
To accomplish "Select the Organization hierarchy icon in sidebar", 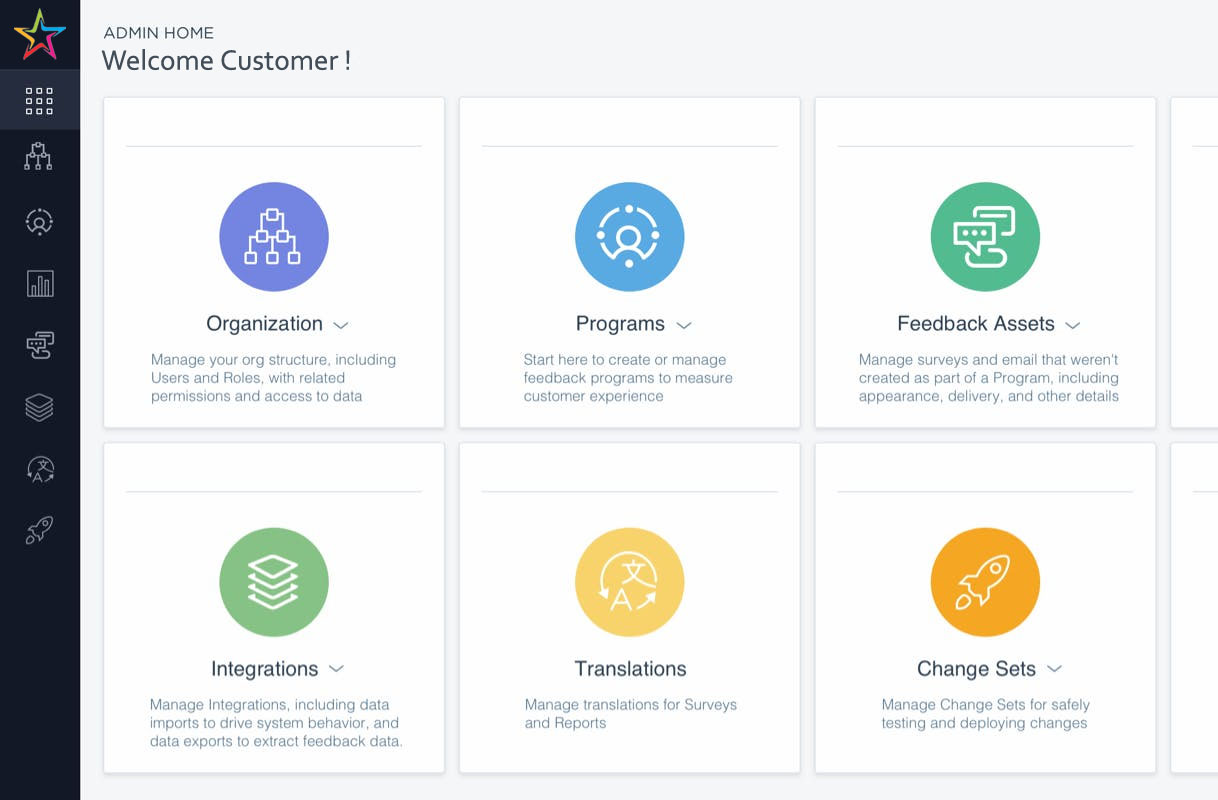I will point(39,157).
